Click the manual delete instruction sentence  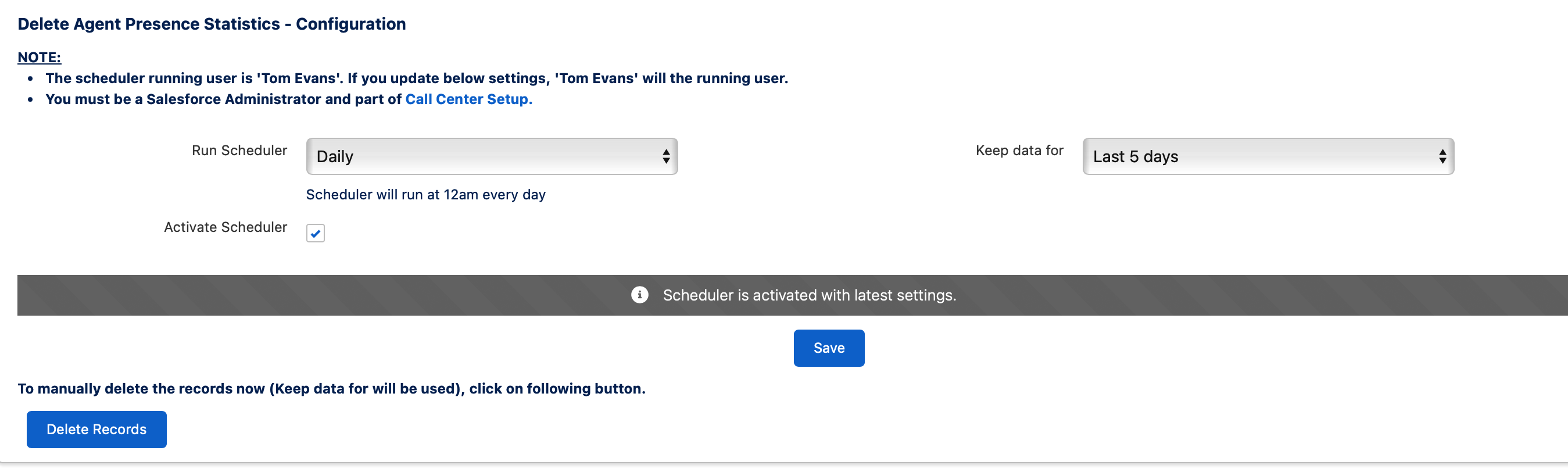tap(331, 388)
